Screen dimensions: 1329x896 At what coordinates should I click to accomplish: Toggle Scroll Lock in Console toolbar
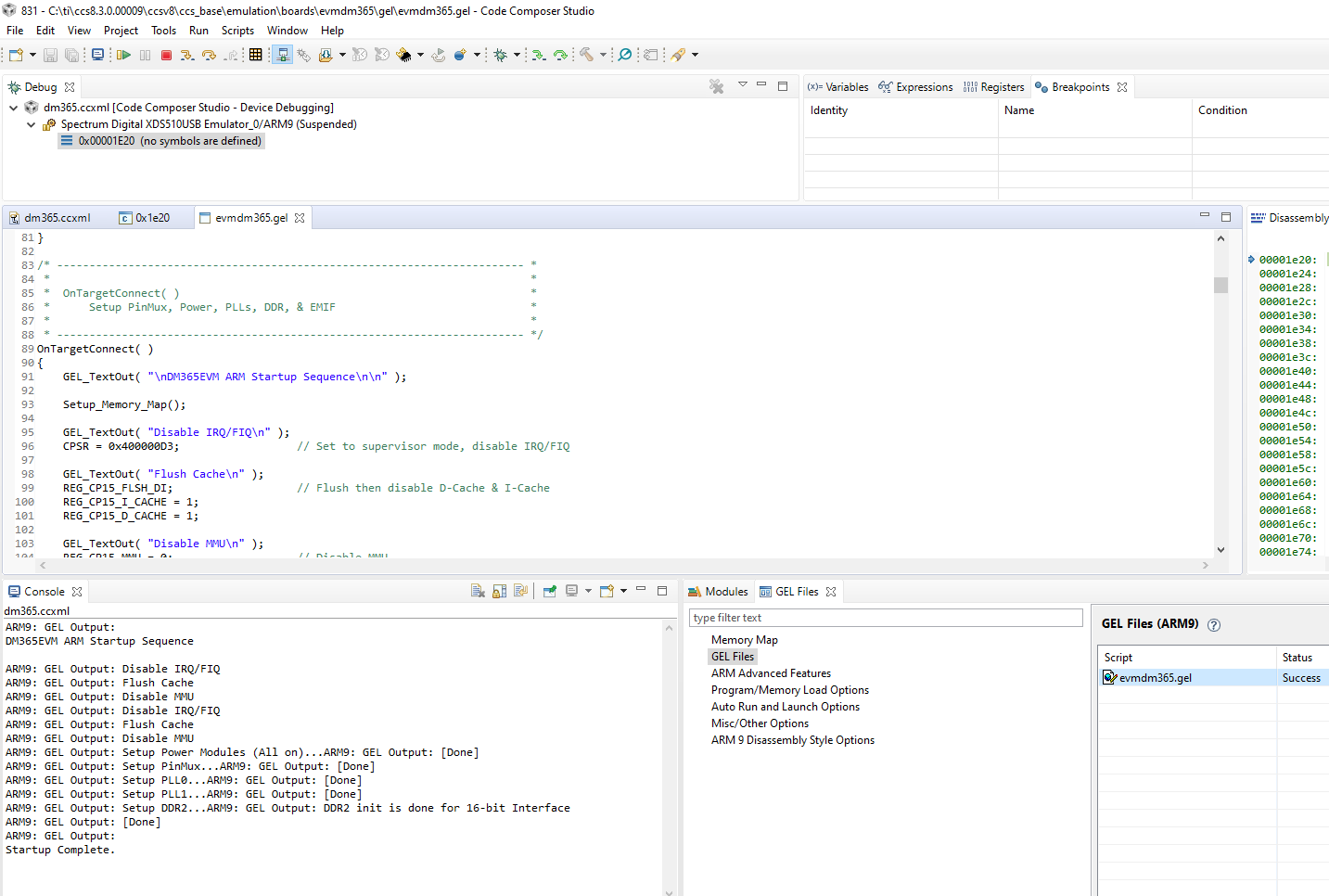coord(499,591)
